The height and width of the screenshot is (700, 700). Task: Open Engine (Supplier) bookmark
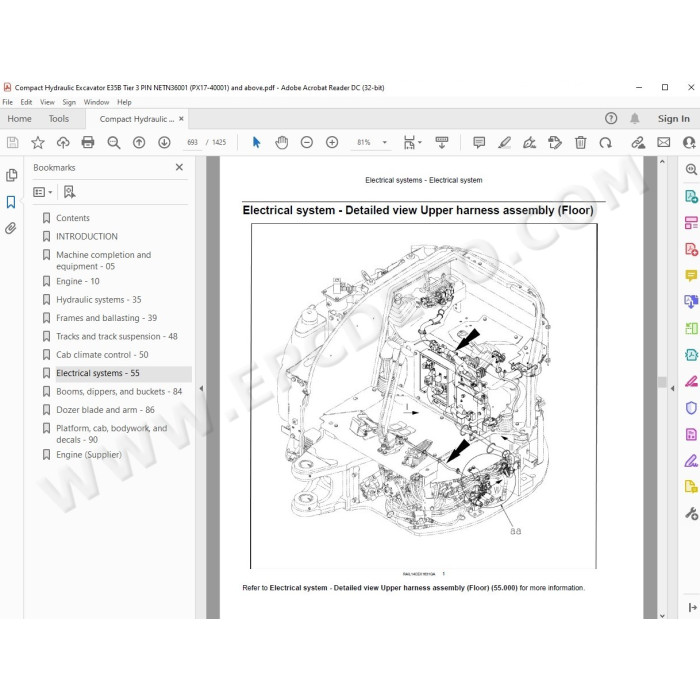click(89, 454)
